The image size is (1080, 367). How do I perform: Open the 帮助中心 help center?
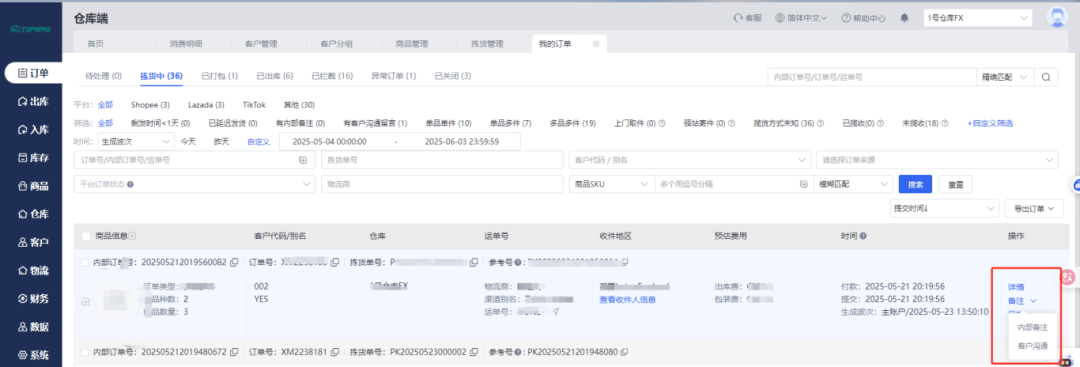tap(863, 19)
